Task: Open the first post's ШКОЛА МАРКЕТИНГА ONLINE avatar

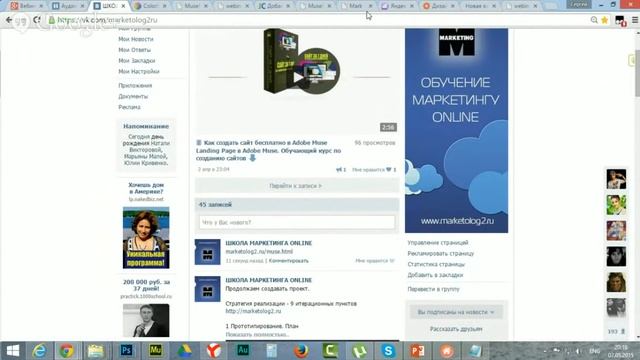Action: pyautogui.click(x=207, y=252)
